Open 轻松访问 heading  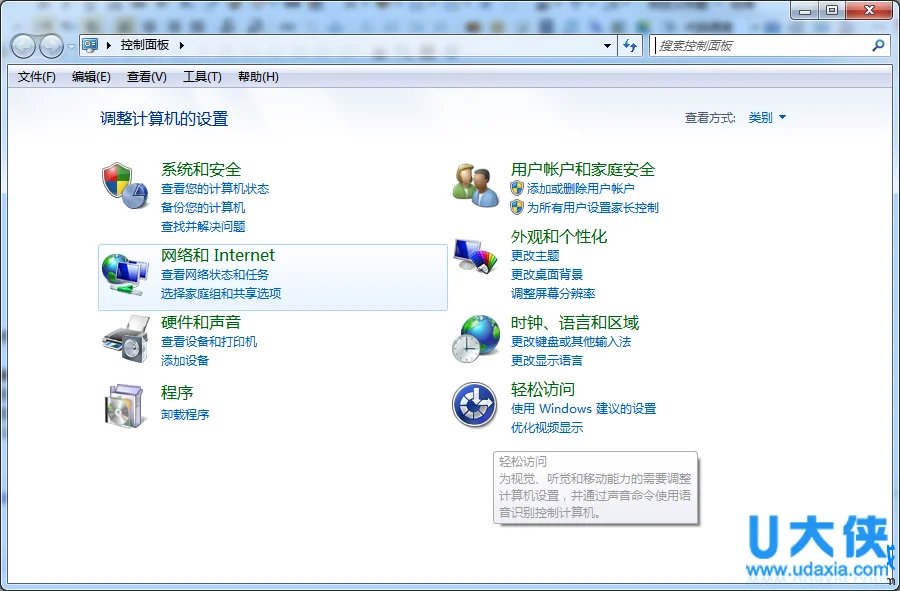pos(542,389)
